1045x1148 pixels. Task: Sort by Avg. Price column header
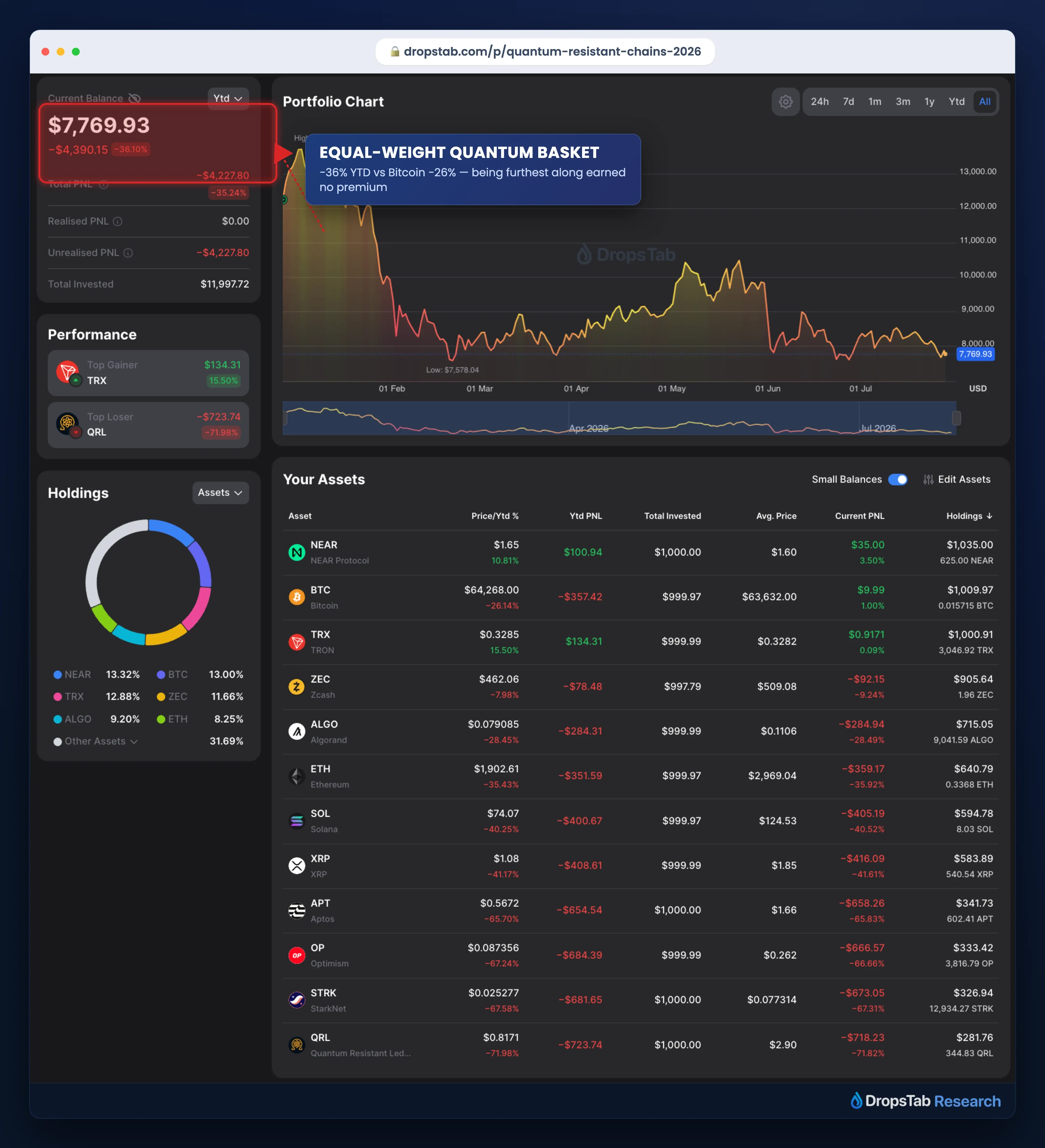pos(776,516)
